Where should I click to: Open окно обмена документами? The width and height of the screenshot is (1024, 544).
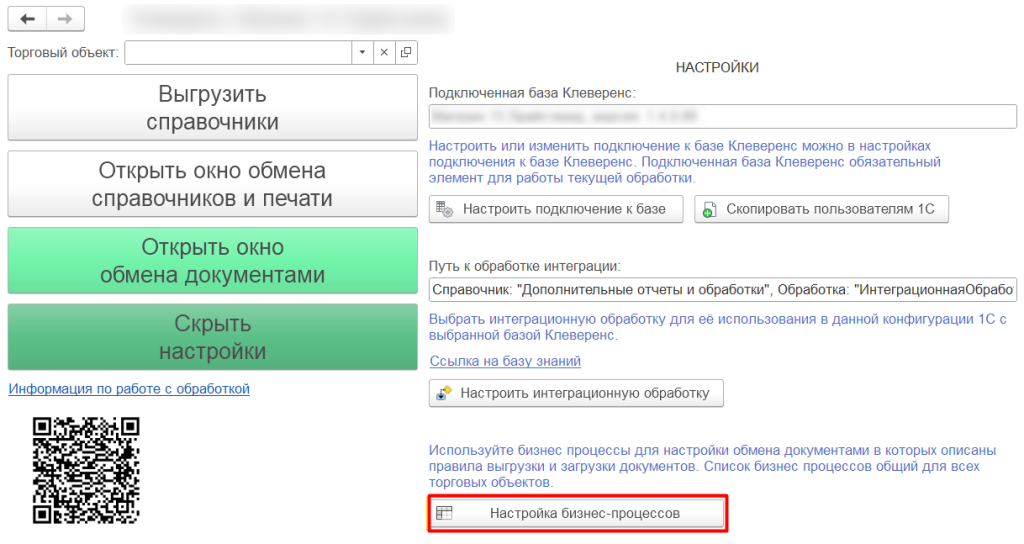click(x=211, y=260)
